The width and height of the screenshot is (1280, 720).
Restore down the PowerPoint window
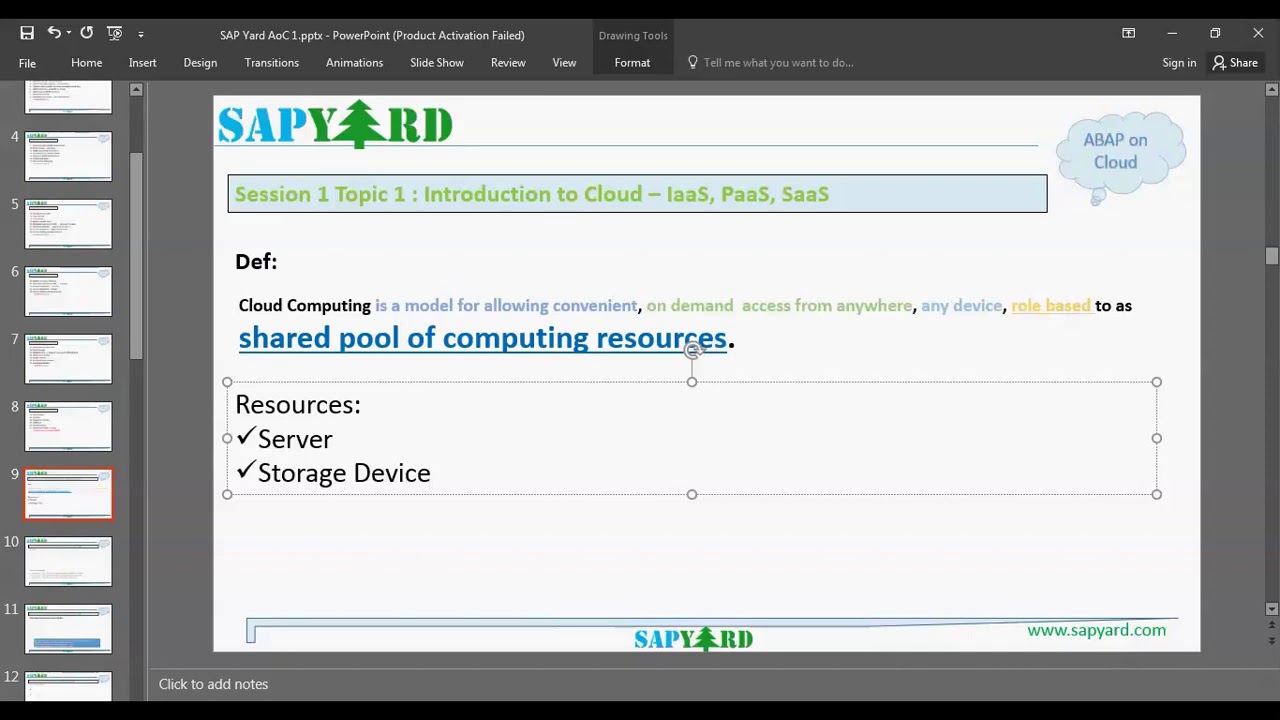point(1215,33)
